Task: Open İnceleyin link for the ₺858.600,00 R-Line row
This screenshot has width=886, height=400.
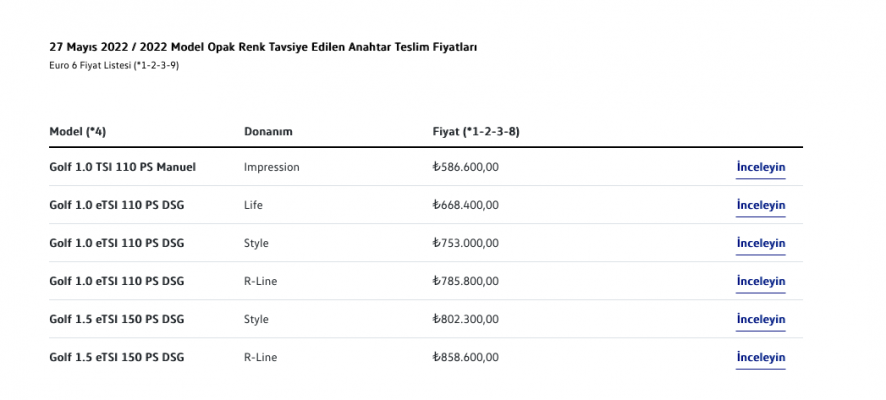Action: pos(761,357)
